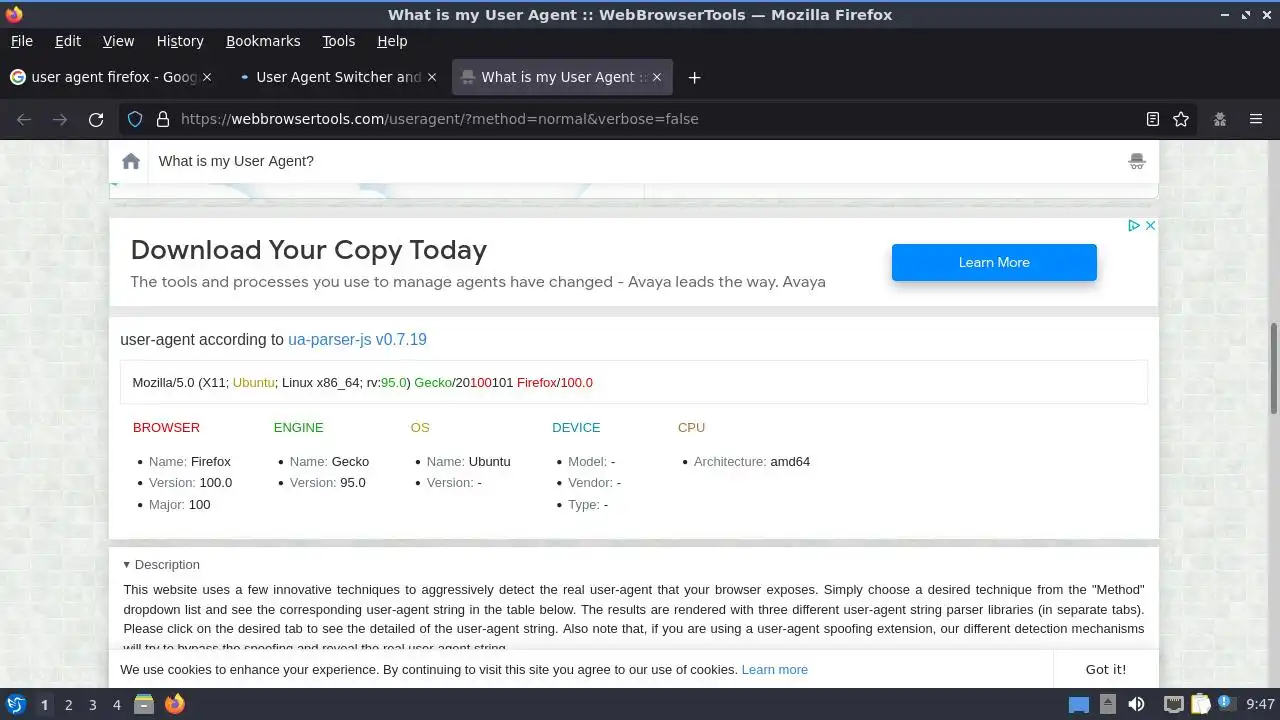1280x720 pixels.
Task: Close the What is my User Agent tab
Action: point(657,77)
